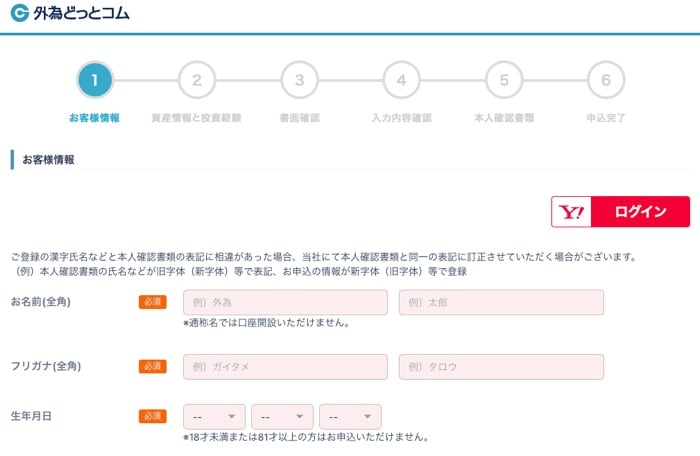
Task: Click the 書面確認 step label
Action: pyautogui.click(x=300, y=118)
